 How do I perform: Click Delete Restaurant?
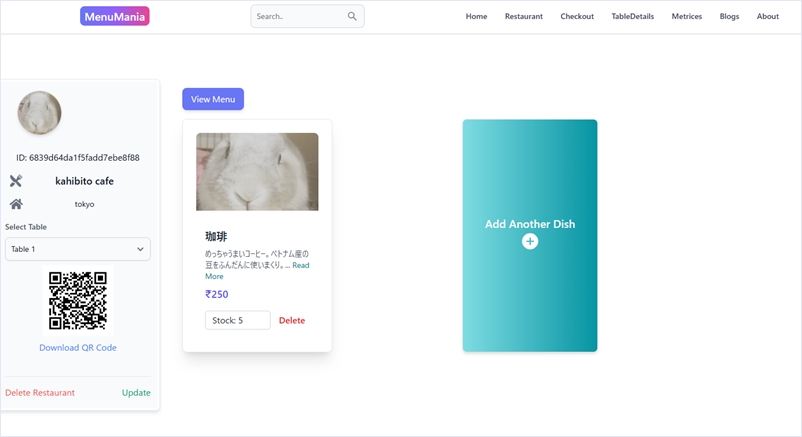click(x=40, y=393)
